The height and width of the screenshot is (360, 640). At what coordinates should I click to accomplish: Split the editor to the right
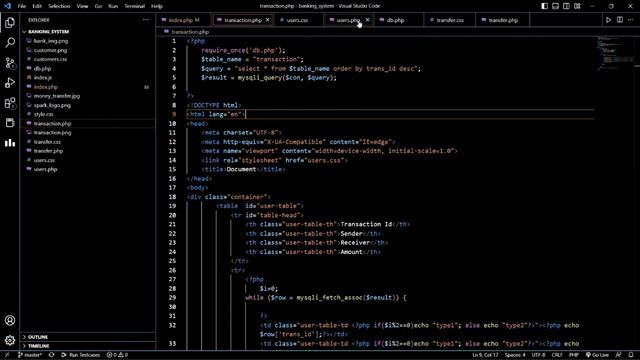(620, 20)
